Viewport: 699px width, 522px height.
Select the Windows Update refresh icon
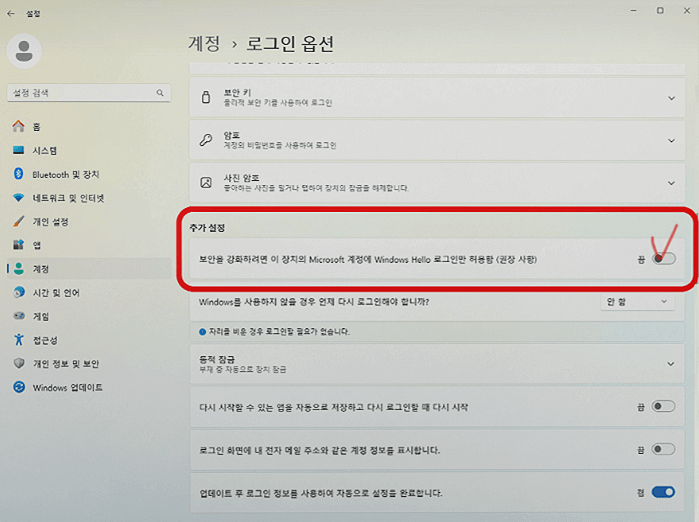pos(19,387)
